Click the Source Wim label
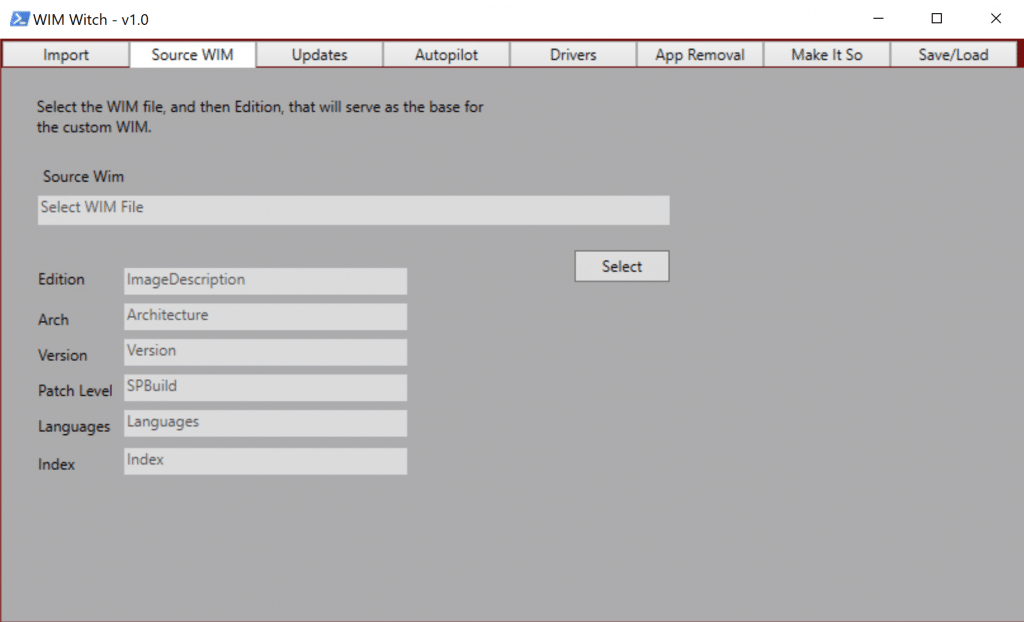 83,176
